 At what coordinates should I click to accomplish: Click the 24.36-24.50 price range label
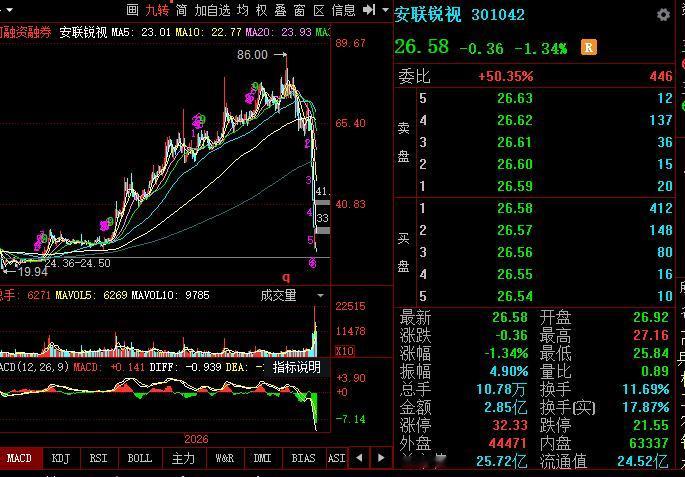pyautogui.click(x=78, y=263)
